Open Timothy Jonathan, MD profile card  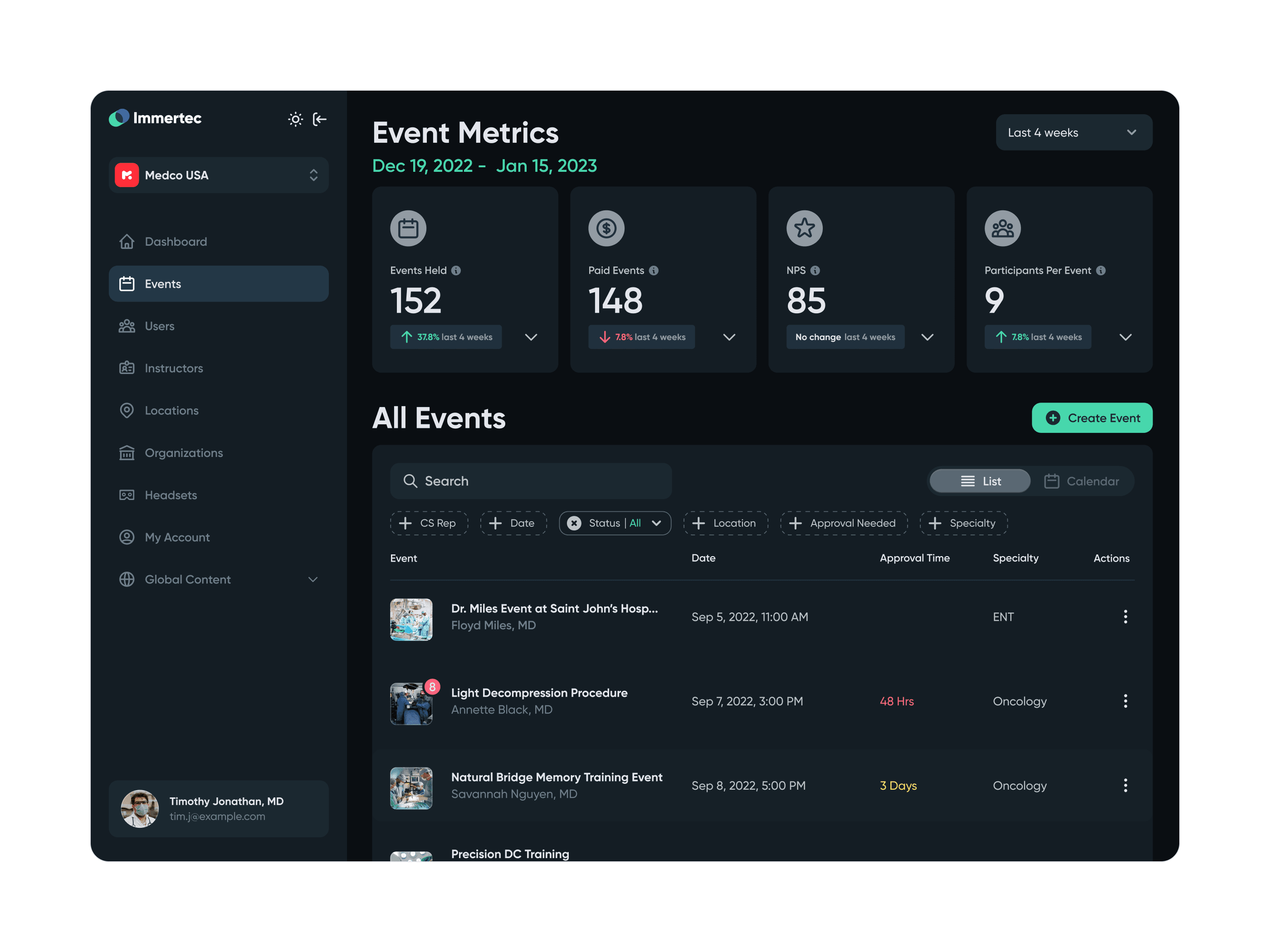click(219, 808)
